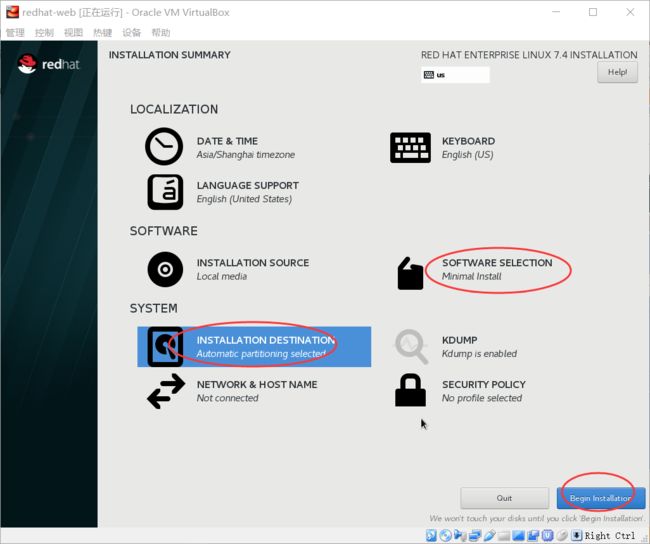Open the 设备 menu
The width and height of the screenshot is (650, 544).
(x=131, y=32)
